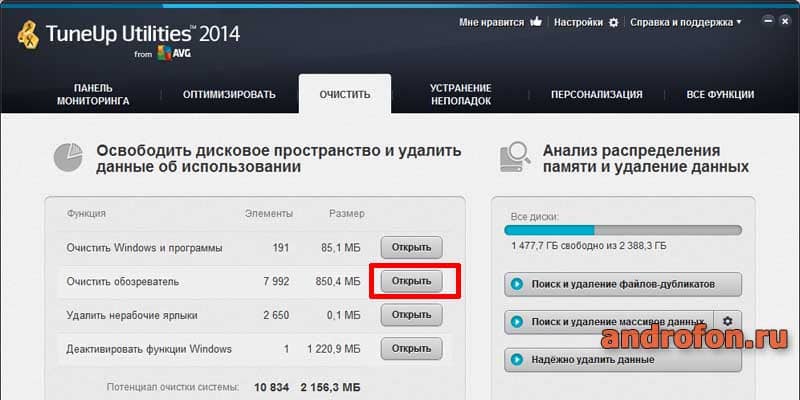This screenshot has width=800, height=400.
Task: Click Надёжно удалить данные button
Action: tap(622, 360)
